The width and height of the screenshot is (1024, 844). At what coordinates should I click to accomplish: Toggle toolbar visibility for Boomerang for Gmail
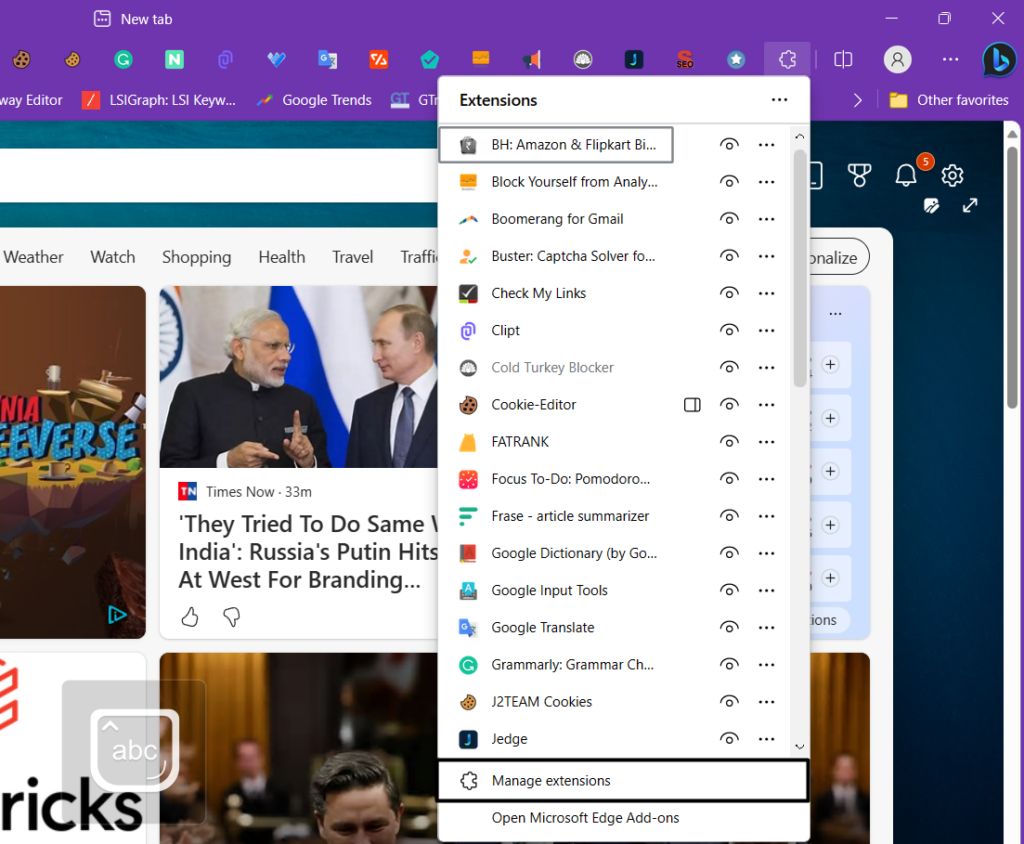[729, 219]
